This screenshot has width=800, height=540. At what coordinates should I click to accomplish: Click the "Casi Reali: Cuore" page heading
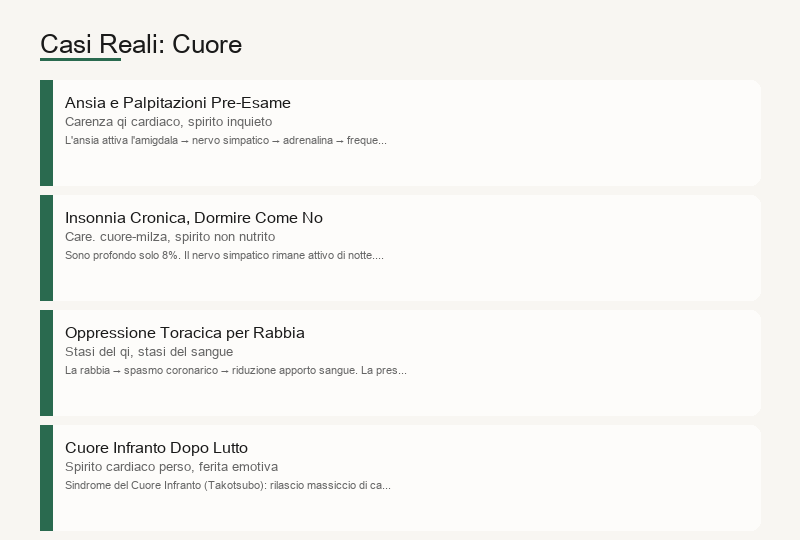coord(141,44)
